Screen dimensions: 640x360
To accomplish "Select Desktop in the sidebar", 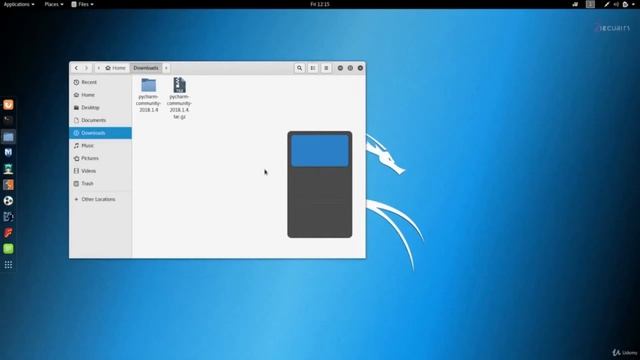I will click(100, 107).
